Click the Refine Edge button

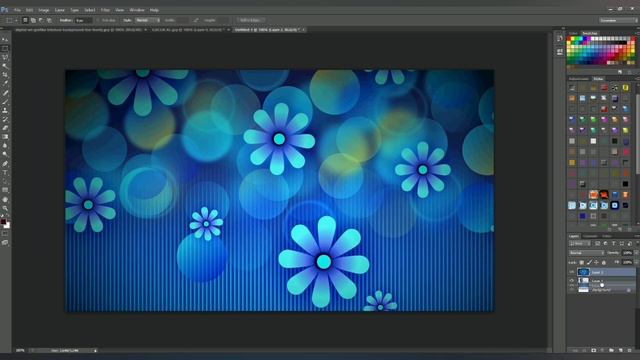click(x=250, y=20)
